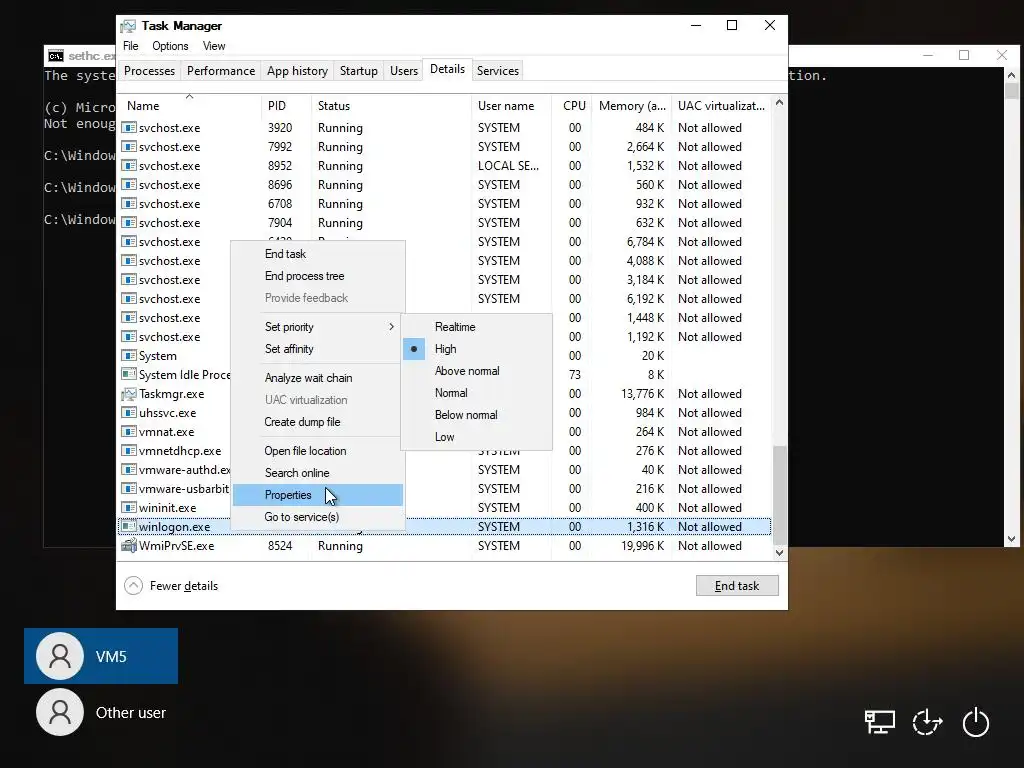Choose Search online
Image resolution: width=1024 pixels, height=768 pixels.
317,473
